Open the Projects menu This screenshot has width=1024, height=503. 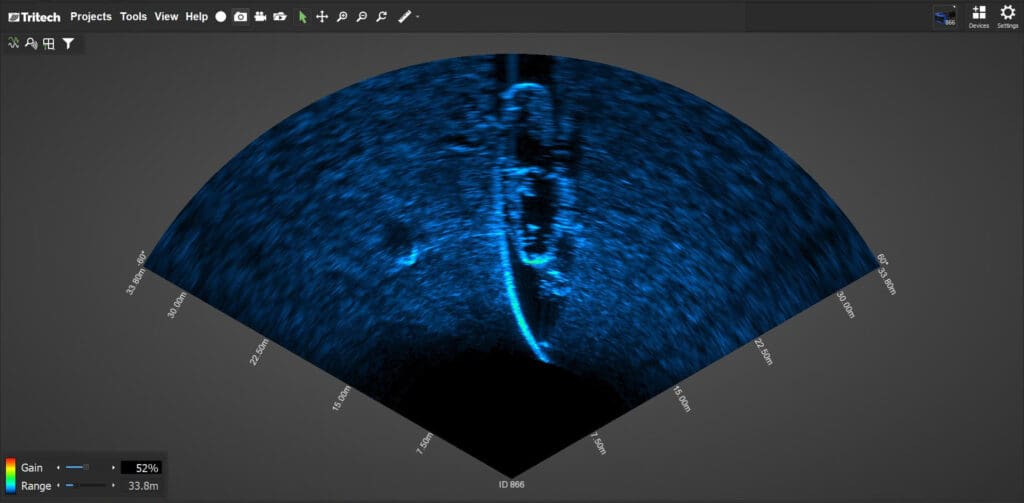coord(91,17)
